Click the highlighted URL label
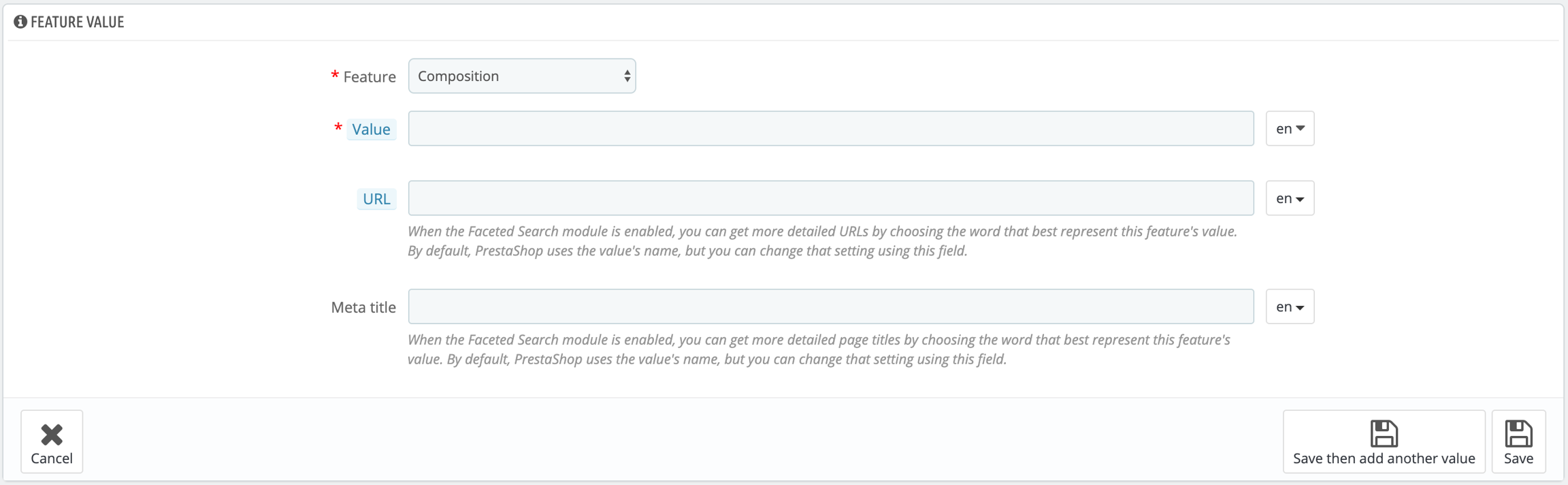This screenshot has height=485, width=1568. tap(376, 199)
